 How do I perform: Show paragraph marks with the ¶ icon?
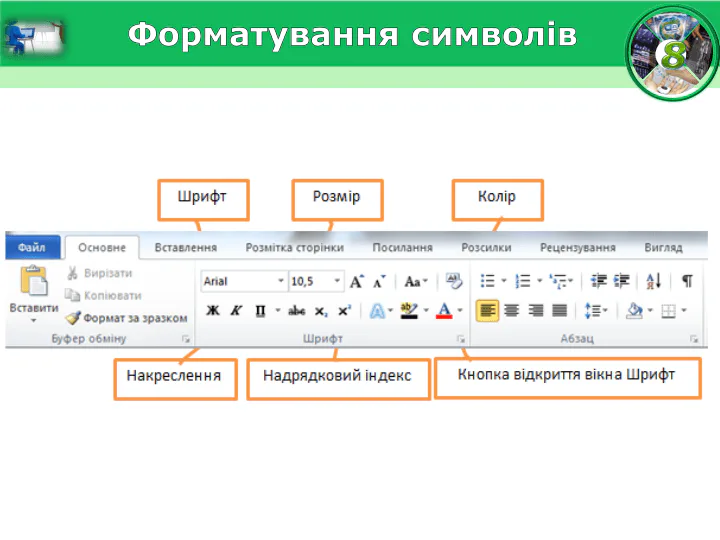tap(687, 281)
